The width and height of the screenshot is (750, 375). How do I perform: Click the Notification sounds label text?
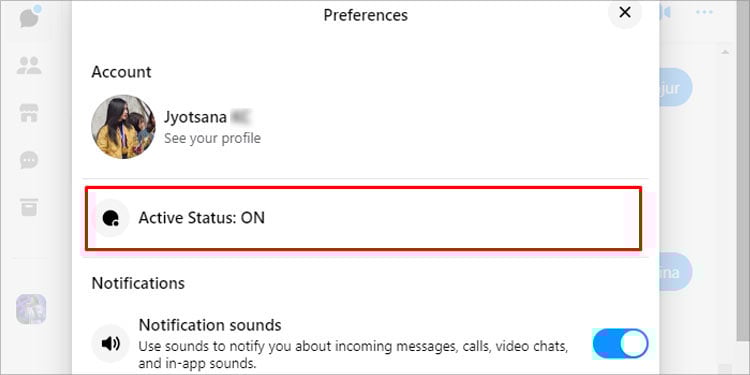210,325
